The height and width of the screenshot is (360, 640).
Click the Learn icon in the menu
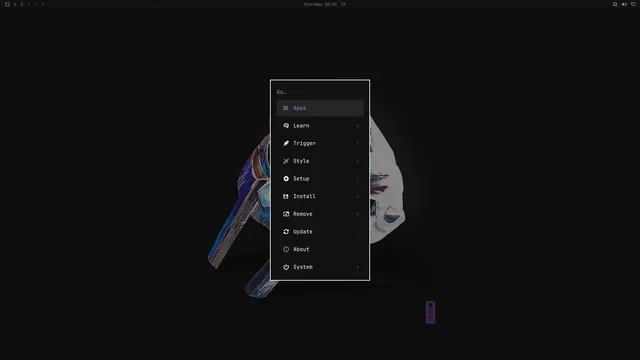click(x=286, y=126)
